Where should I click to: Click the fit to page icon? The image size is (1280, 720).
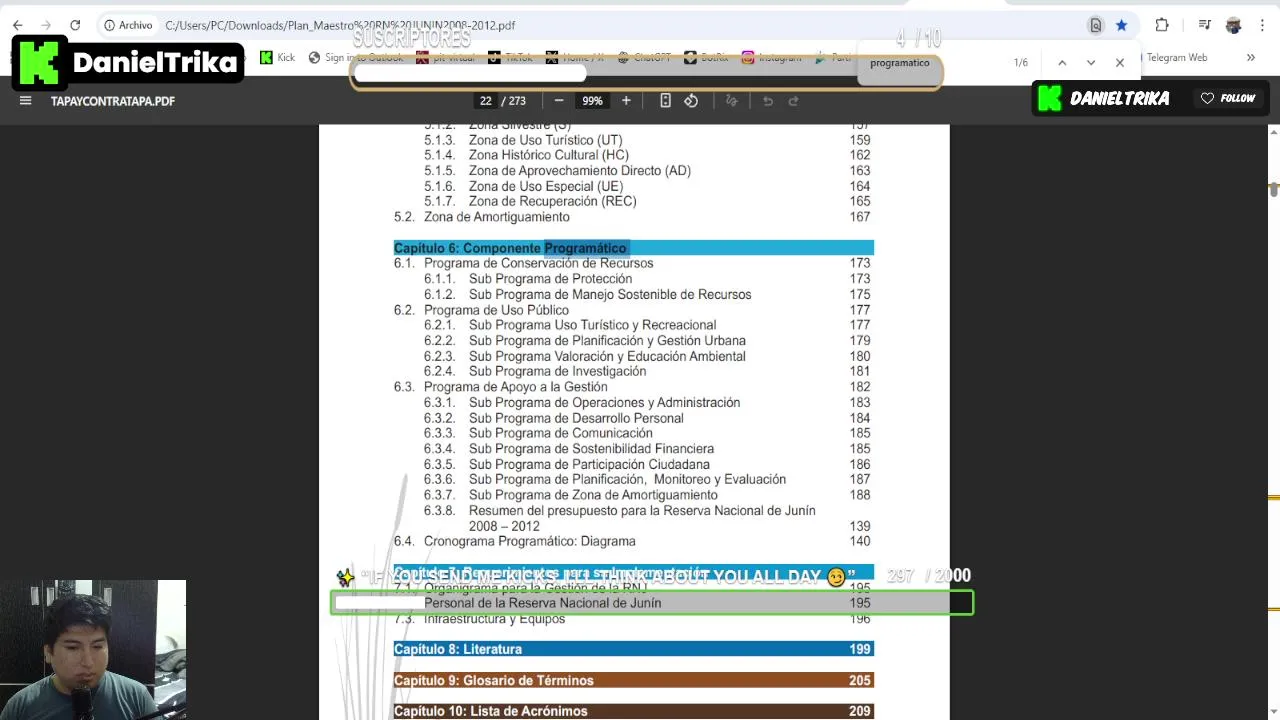665,100
